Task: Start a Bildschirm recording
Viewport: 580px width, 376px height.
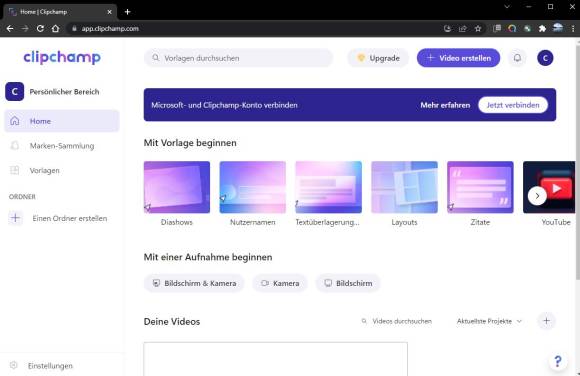Action: click(x=348, y=283)
